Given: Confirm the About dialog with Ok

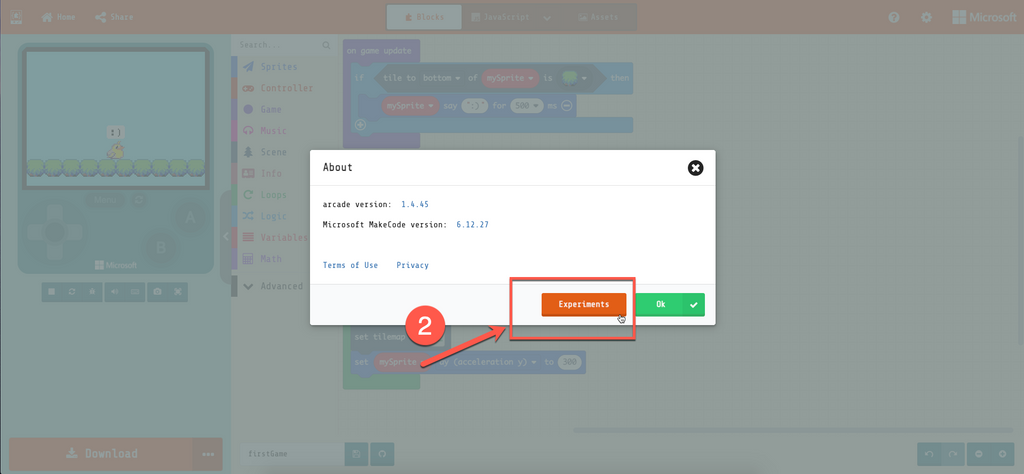Looking at the screenshot, I should [x=669, y=304].
